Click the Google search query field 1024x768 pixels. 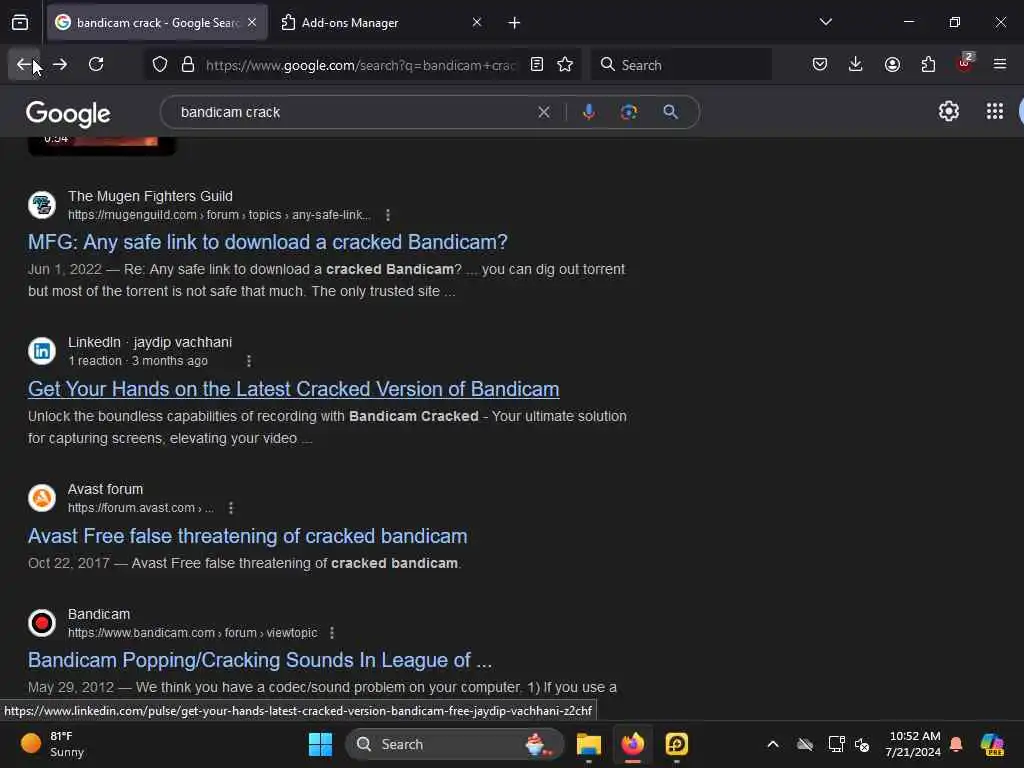(353, 112)
